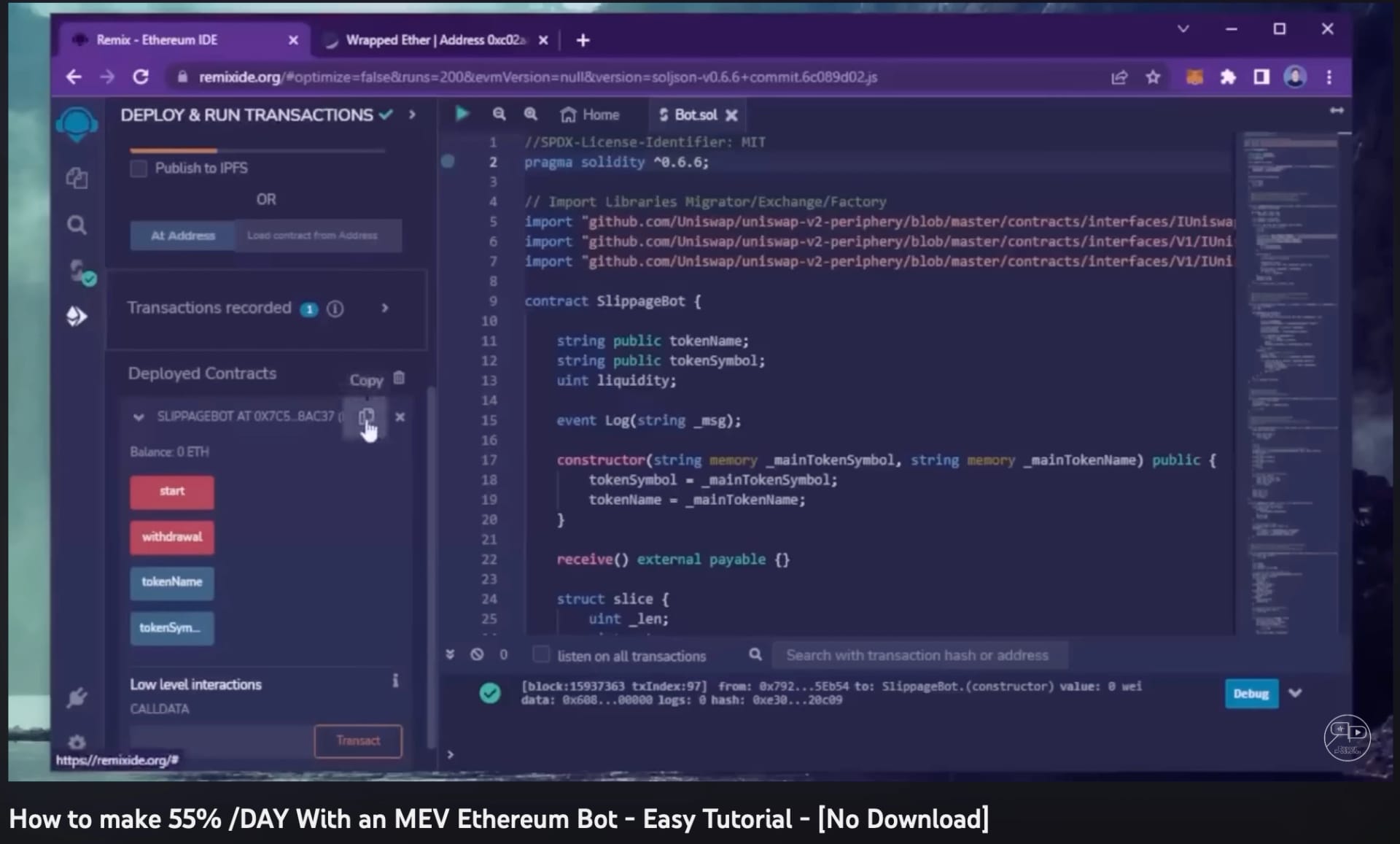1400x844 pixels.
Task: Switch to the Home editor tab
Action: coord(590,115)
